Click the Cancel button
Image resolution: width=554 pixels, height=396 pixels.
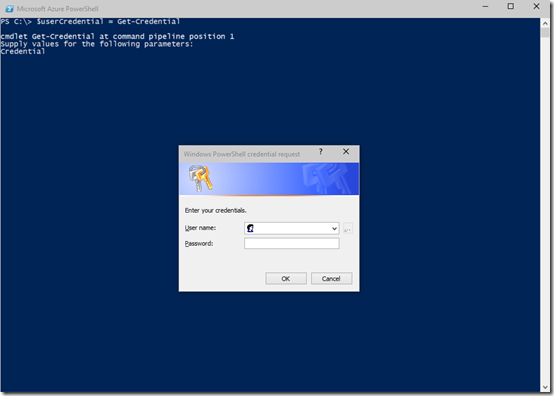point(331,278)
